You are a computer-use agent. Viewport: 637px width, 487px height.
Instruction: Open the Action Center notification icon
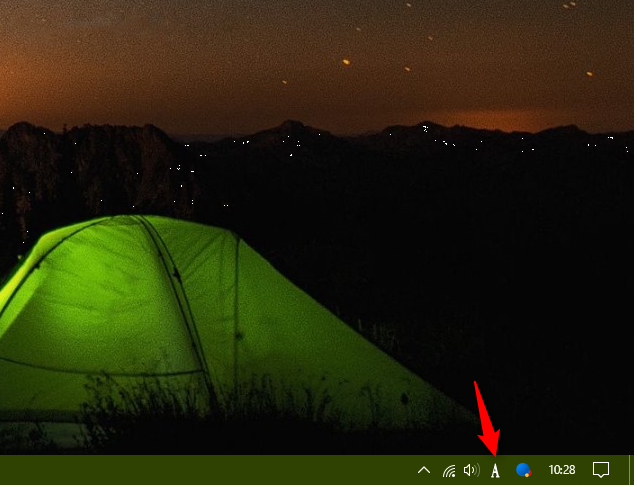[x=600, y=470]
